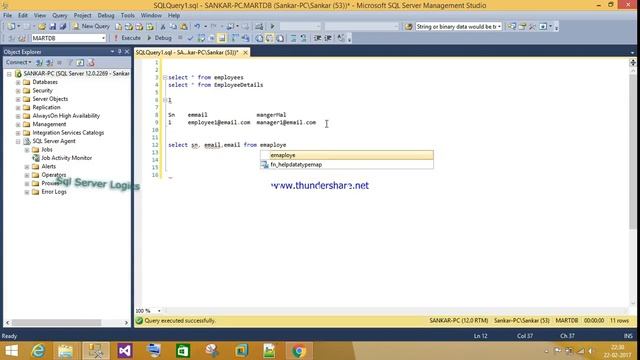This screenshot has height=360, width=640.
Task: Increase line indent icon
Action: click(x=327, y=38)
